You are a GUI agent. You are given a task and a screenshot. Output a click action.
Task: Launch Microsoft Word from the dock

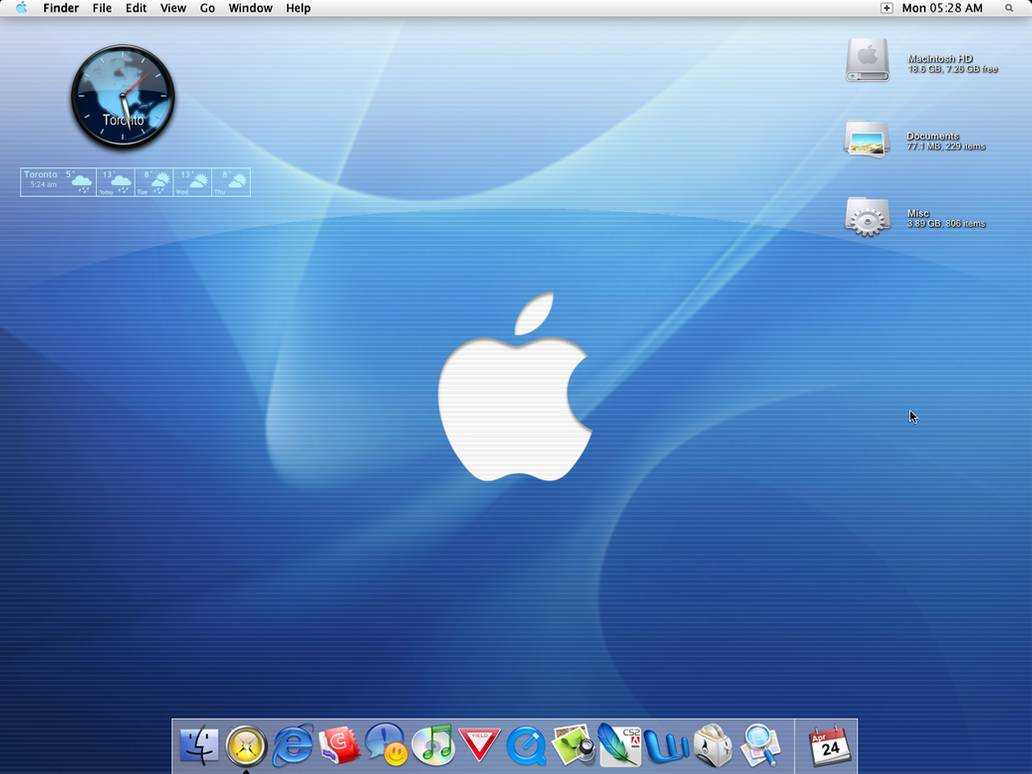coord(666,746)
